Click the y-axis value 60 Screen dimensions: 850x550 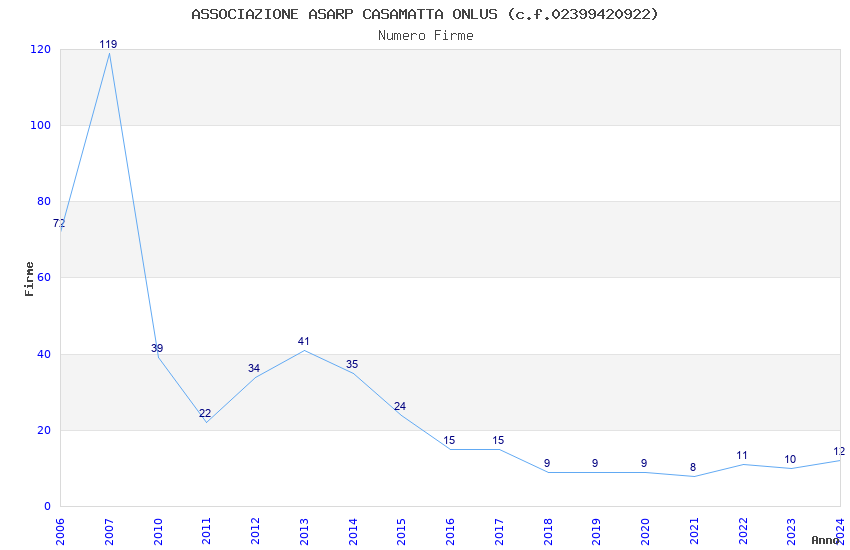coord(44,277)
